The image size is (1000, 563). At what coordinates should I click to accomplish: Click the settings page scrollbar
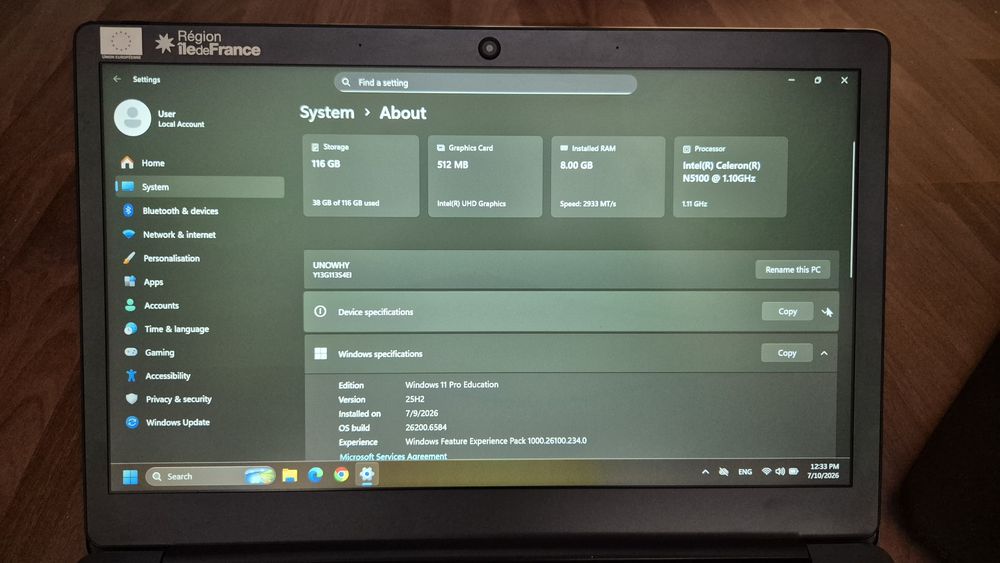pyautogui.click(x=853, y=209)
